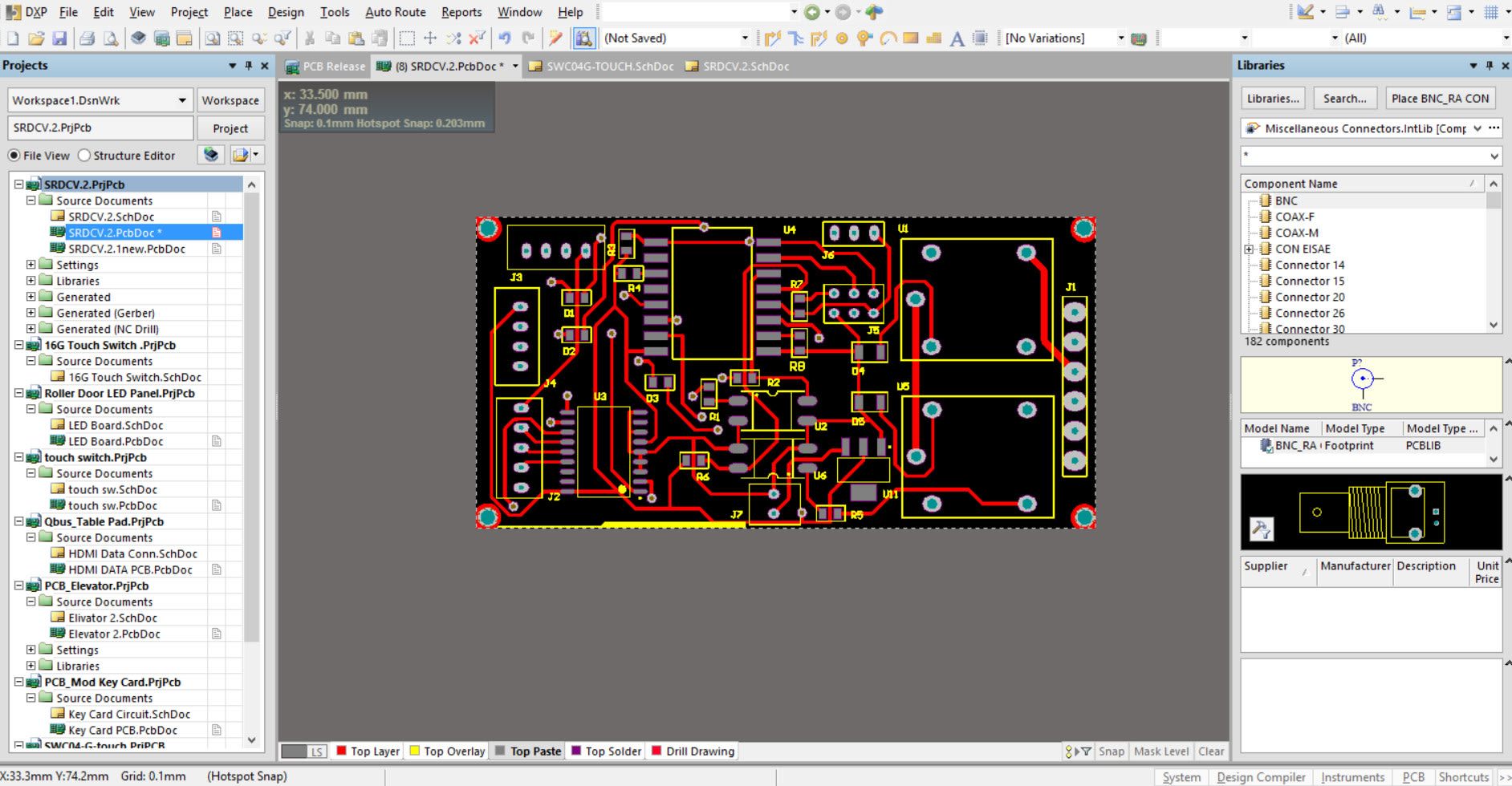The image size is (1512, 786).
Task: Click the Libraries... button
Action: (x=1273, y=99)
